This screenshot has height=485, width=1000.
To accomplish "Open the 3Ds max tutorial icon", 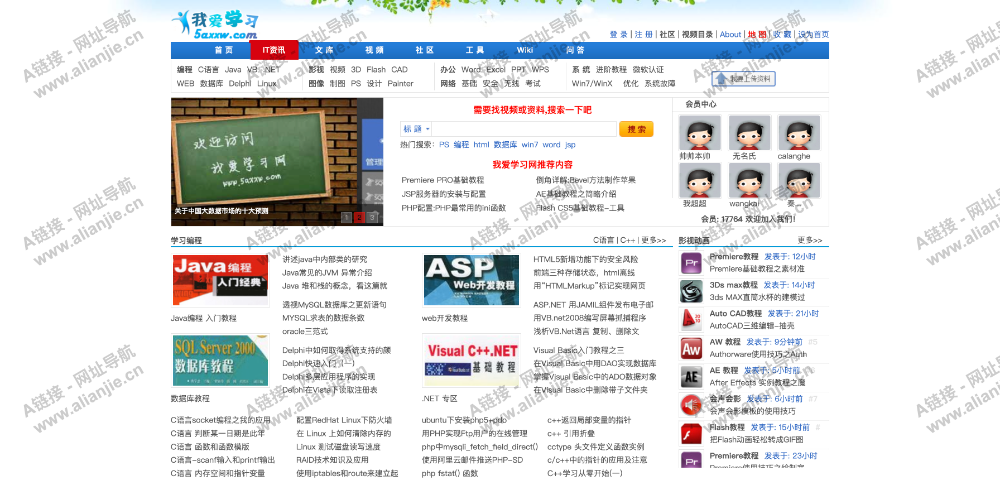I will click(x=692, y=291).
